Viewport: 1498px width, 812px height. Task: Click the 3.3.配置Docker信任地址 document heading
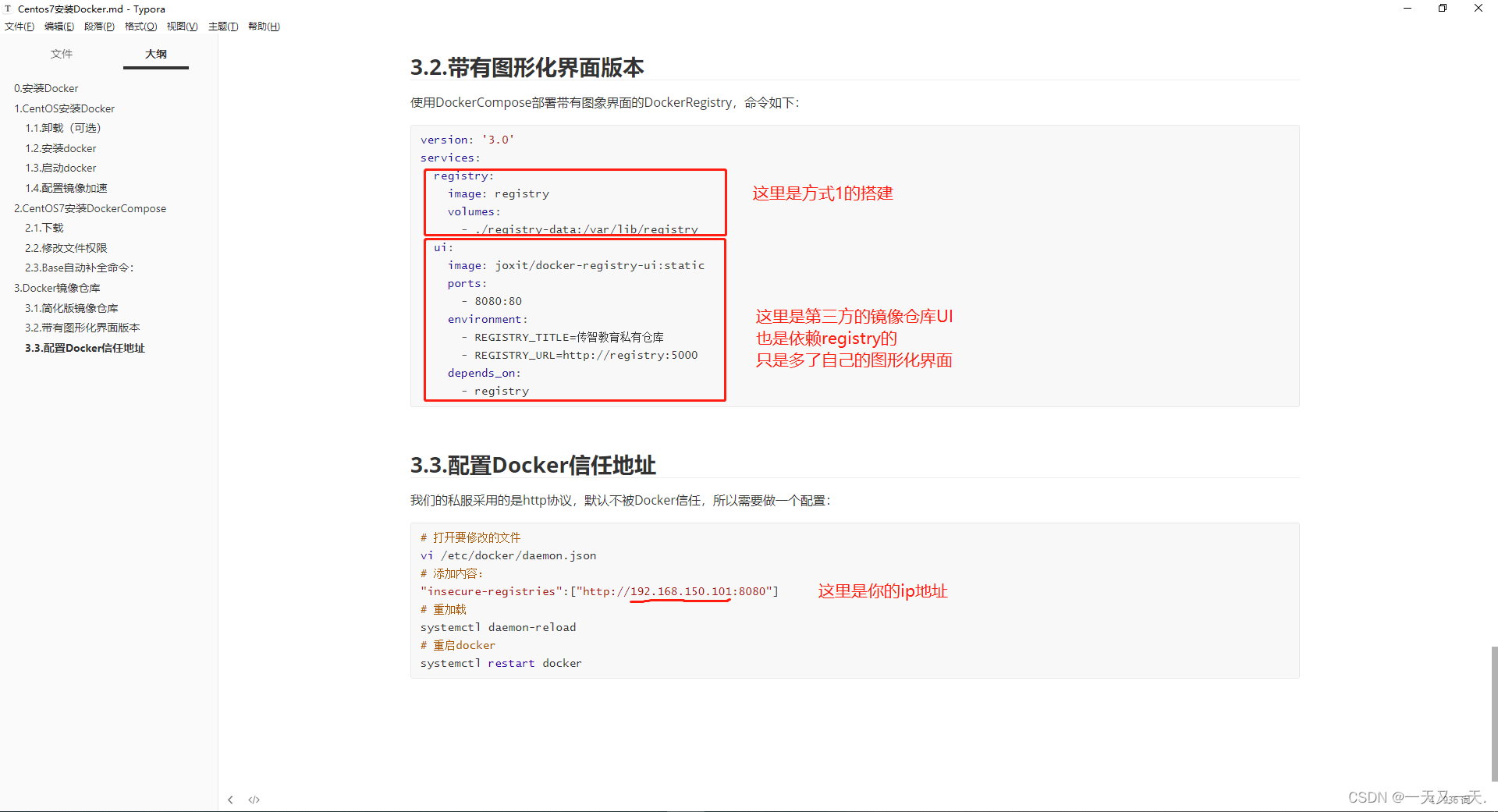tap(534, 465)
